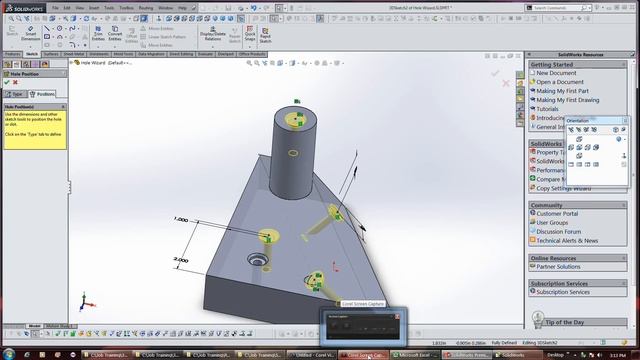Pin the SolidWorks Resources task pane

632,54
